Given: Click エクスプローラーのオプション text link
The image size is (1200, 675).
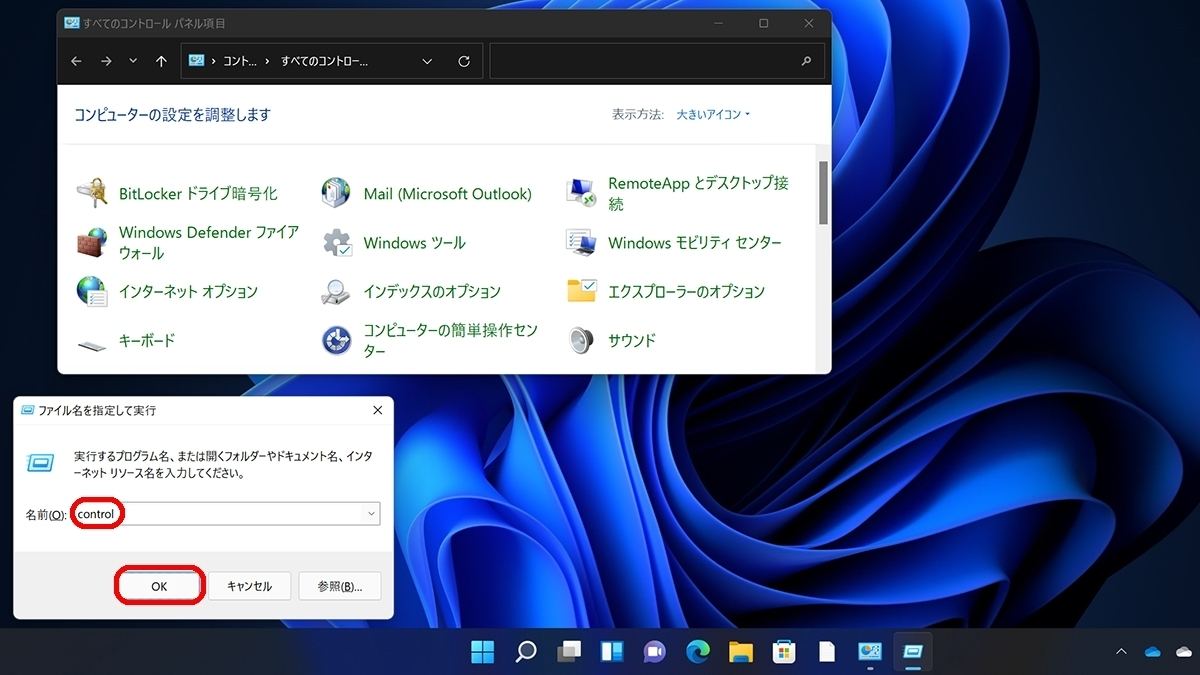Looking at the screenshot, I should [x=686, y=291].
